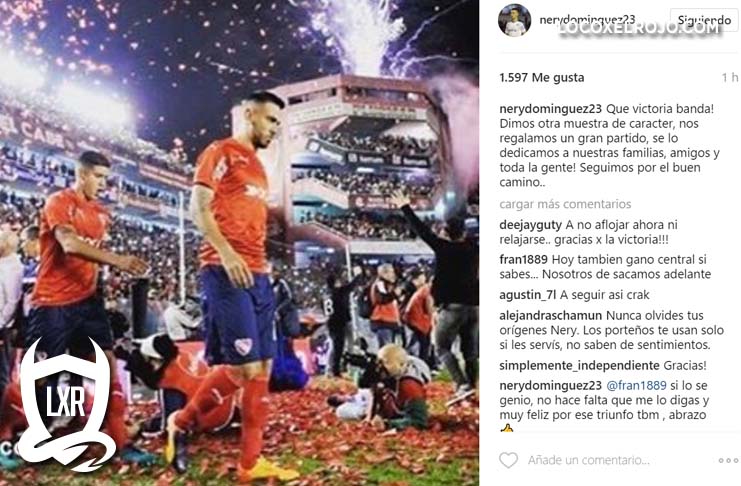Click the LOCOXELROJO.COM watermark
The width and height of the screenshot is (741, 486).
pos(638,28)
